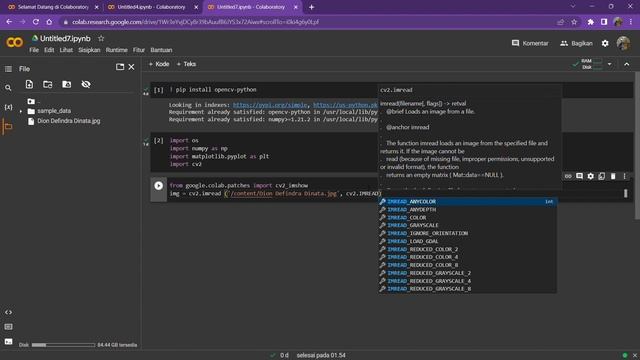Image resolution: width=640 pixels, height=360 pixels.
Task: Add a new Teks cell
Action: tap(186, 64)
